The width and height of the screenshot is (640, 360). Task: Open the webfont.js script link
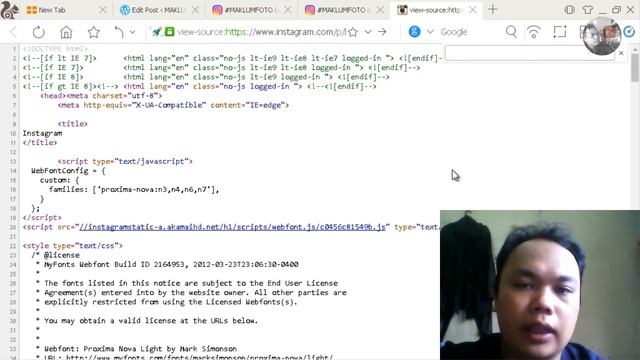coord(232,227)
